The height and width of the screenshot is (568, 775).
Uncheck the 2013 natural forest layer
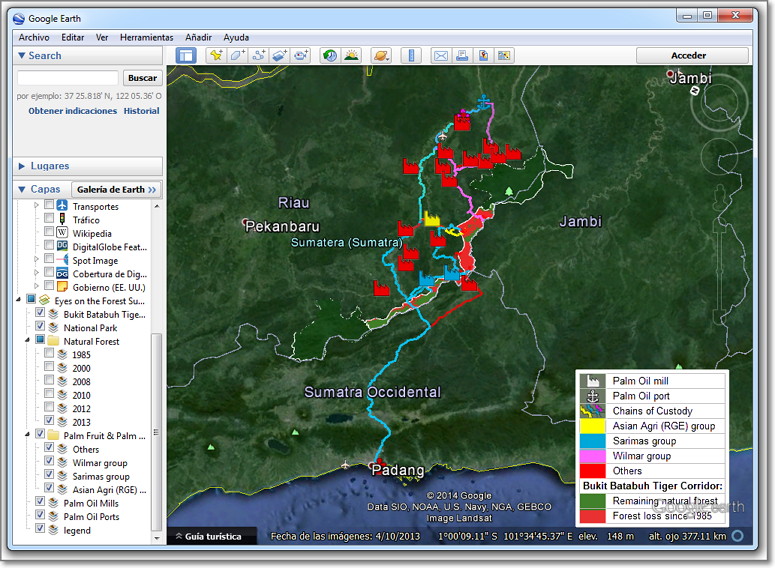(49, 420)
